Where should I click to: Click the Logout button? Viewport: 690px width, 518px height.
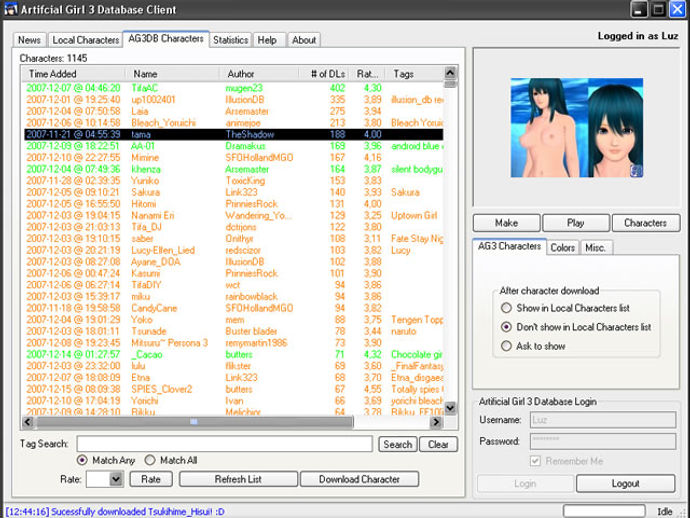click(x=625, y=483)
